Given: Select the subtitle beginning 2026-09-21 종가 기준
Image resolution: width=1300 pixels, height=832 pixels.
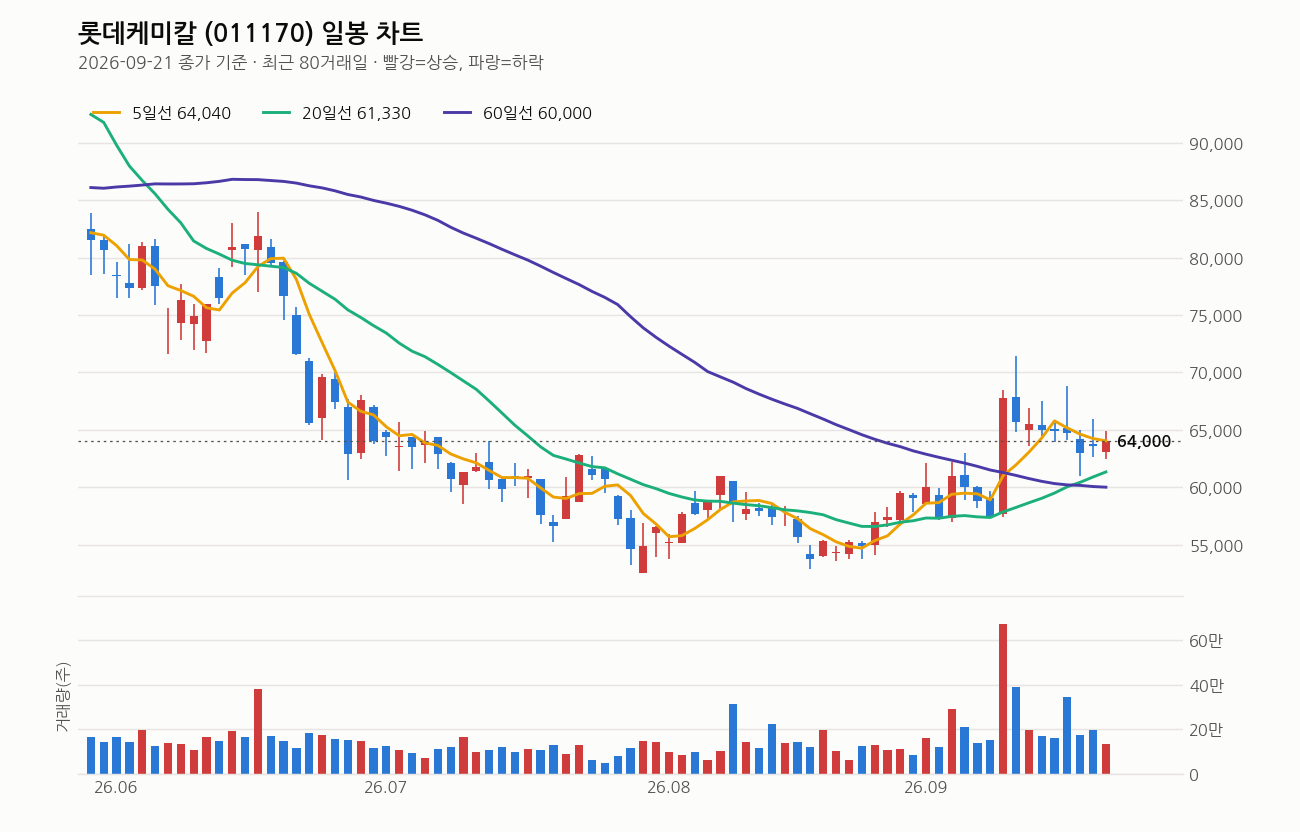Looking at the screenshot, I should point(310,62).
